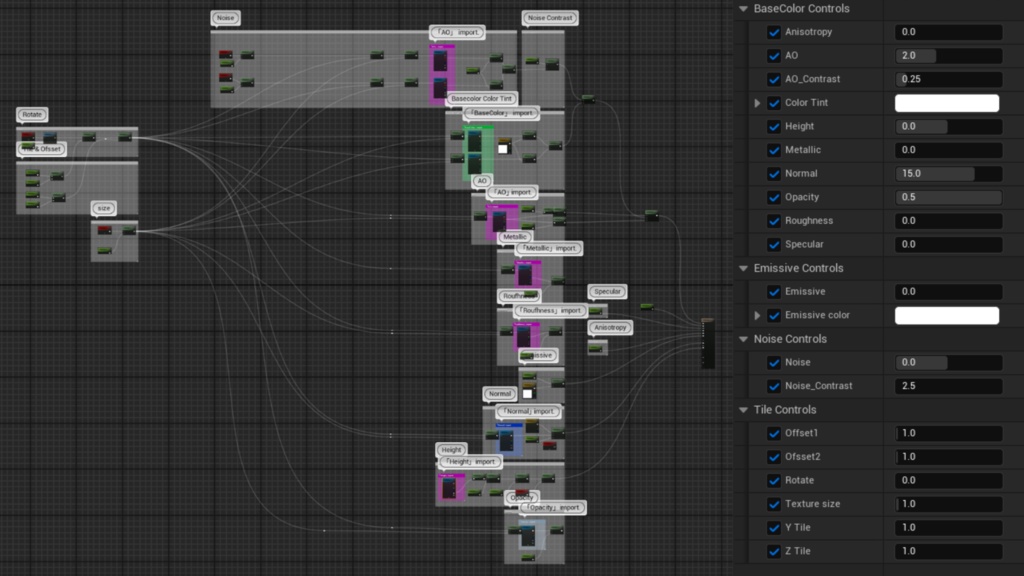Screen dimensions: 1024x576
Task: Adjust the Normal value slider at 15.0
Action: click(948, 174)
